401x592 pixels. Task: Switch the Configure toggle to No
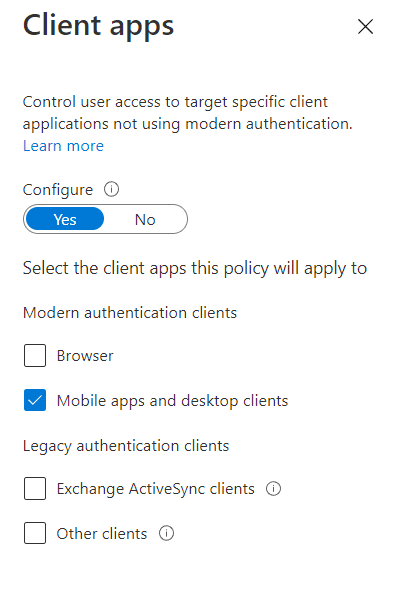pos(145,219)
